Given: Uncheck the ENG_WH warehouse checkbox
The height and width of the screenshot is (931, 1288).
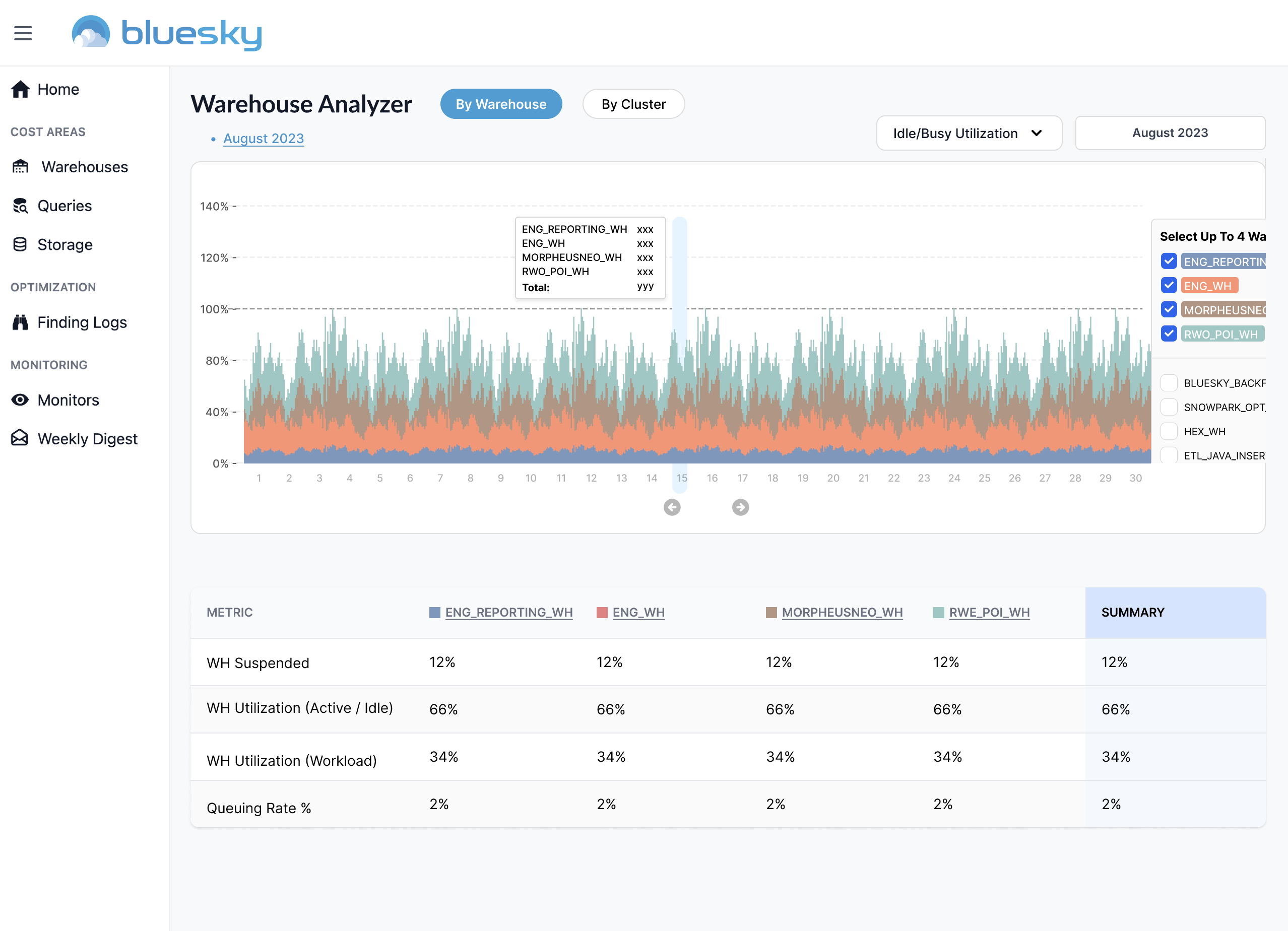Looking at the screenshot, I should point(1168,286).
